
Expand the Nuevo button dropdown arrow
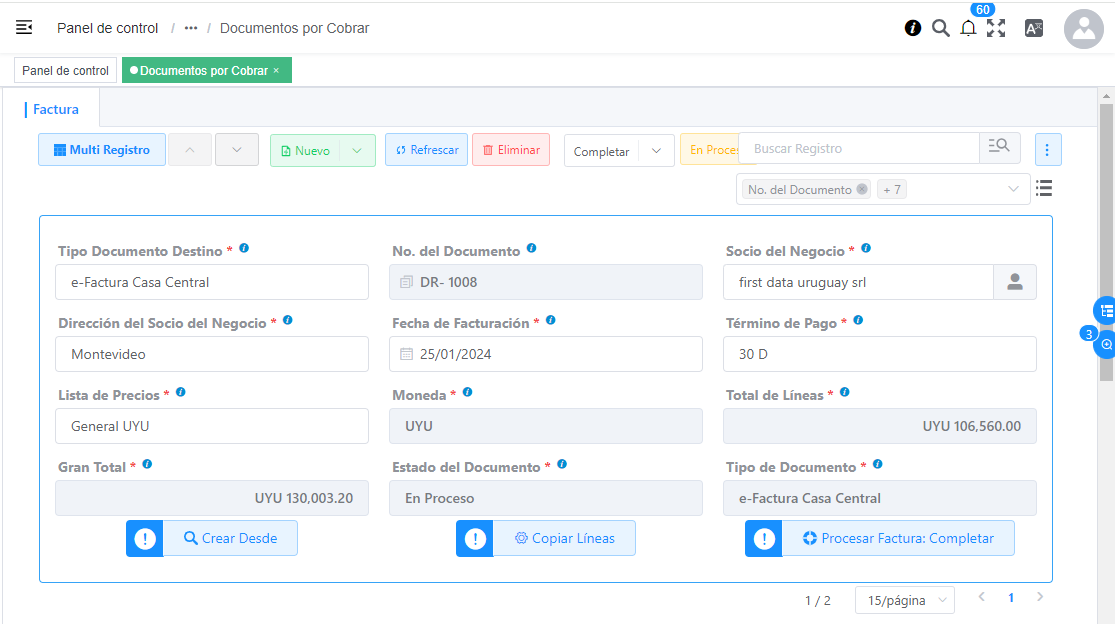click(x=357, y=150)
